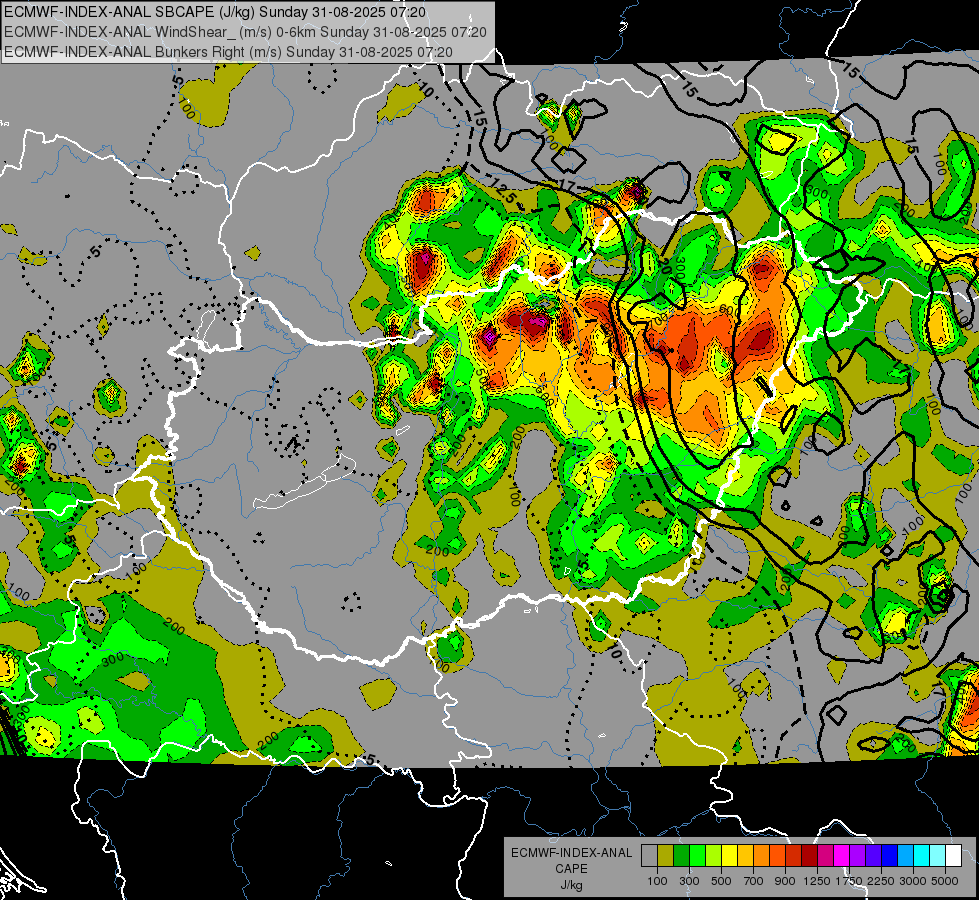Select the violet swatch left of 2250 tick
Screen dimensions: 979x900
pyautogui.click(x=873, y=855)
